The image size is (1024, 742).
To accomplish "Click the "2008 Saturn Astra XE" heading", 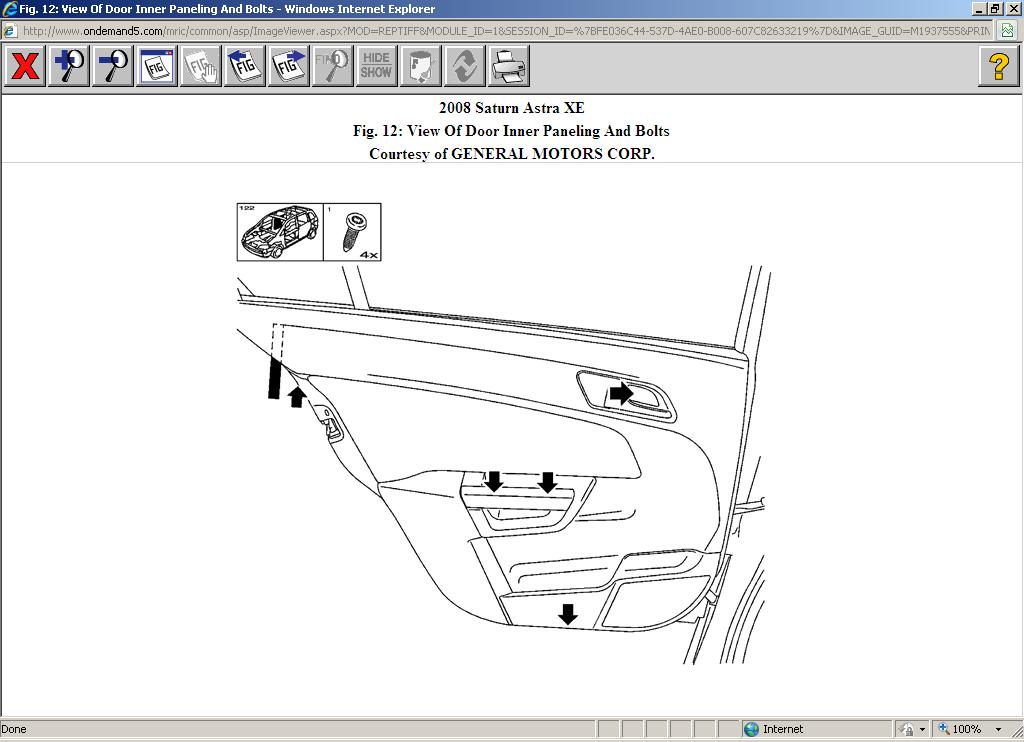I will coord(511,108).
